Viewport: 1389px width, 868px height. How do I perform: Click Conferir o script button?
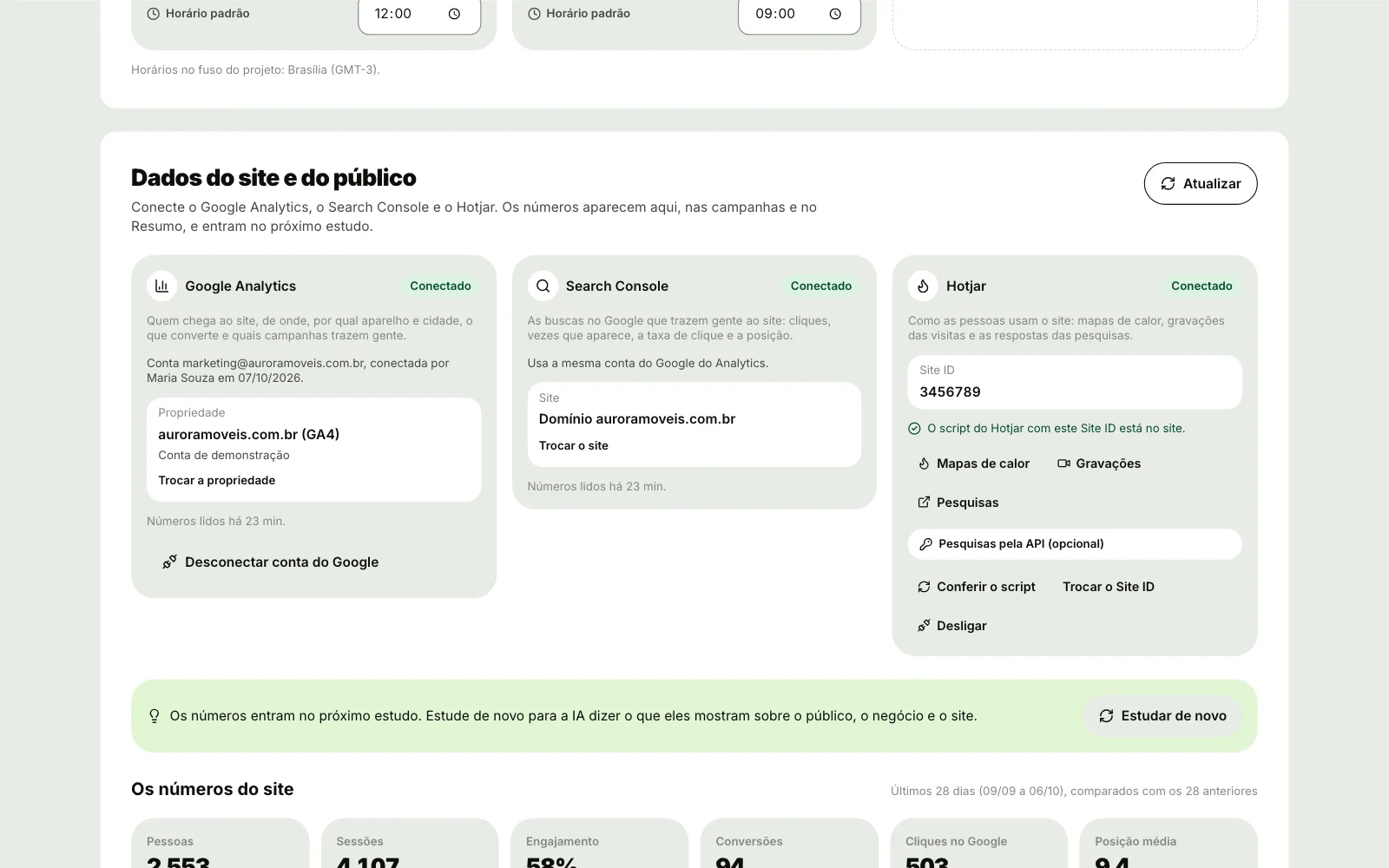click(x=977, y=587)
